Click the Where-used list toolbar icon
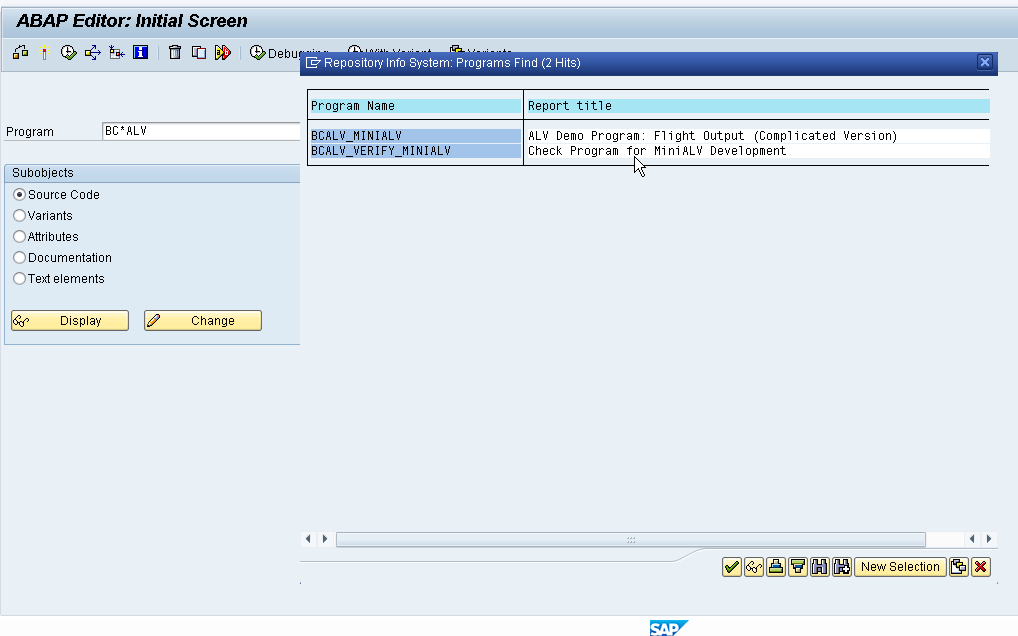The image size is (1018, 636). pyautogui.click(x=117, y=53)
